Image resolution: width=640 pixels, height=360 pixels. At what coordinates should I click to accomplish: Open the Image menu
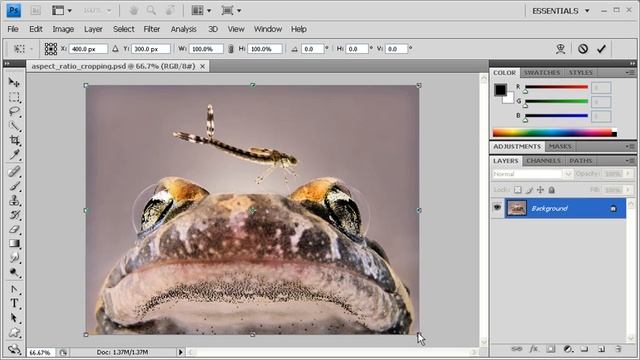pyautogui.click(x=63, y=29)
